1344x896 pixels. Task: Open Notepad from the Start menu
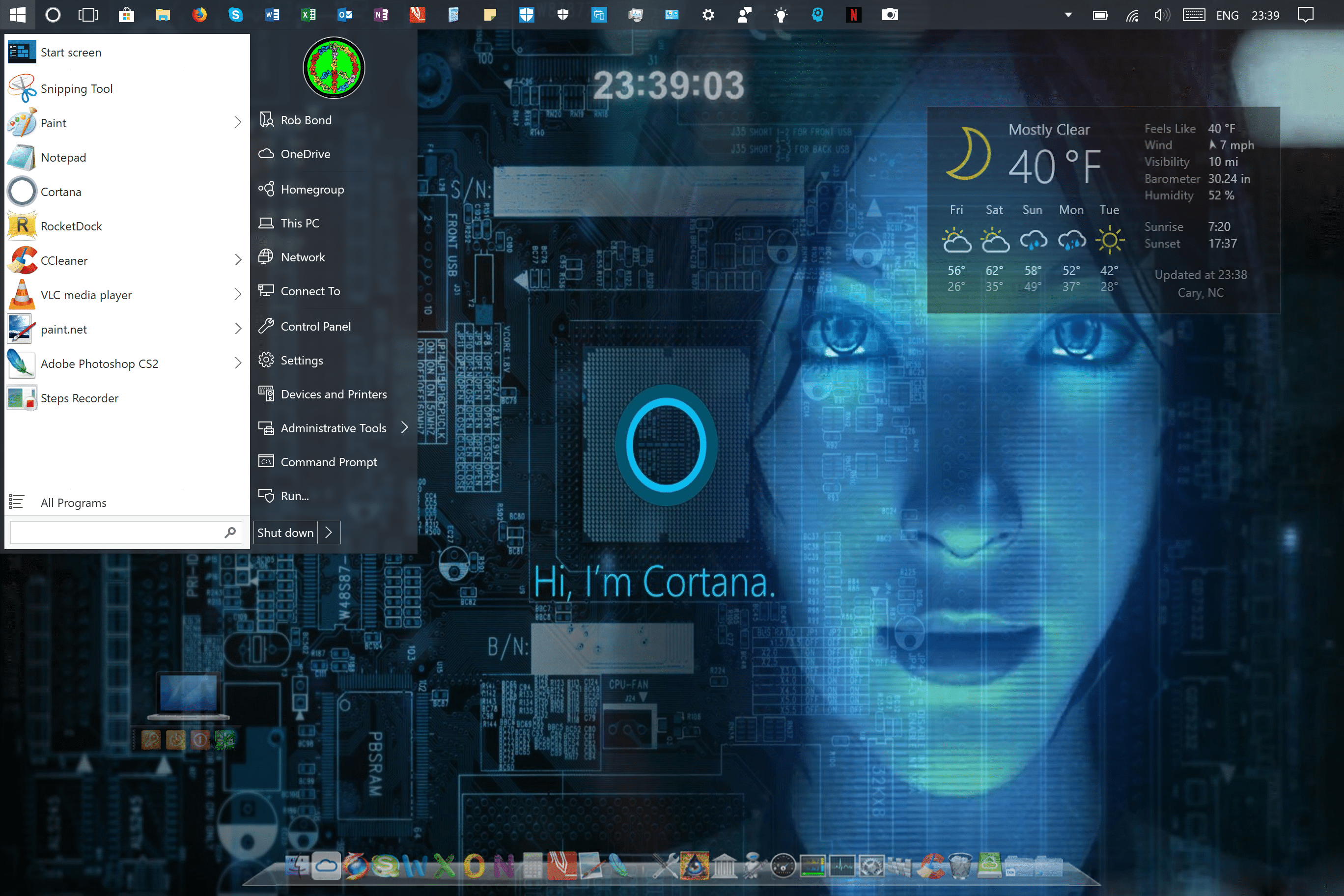click(x=127, y=157)
